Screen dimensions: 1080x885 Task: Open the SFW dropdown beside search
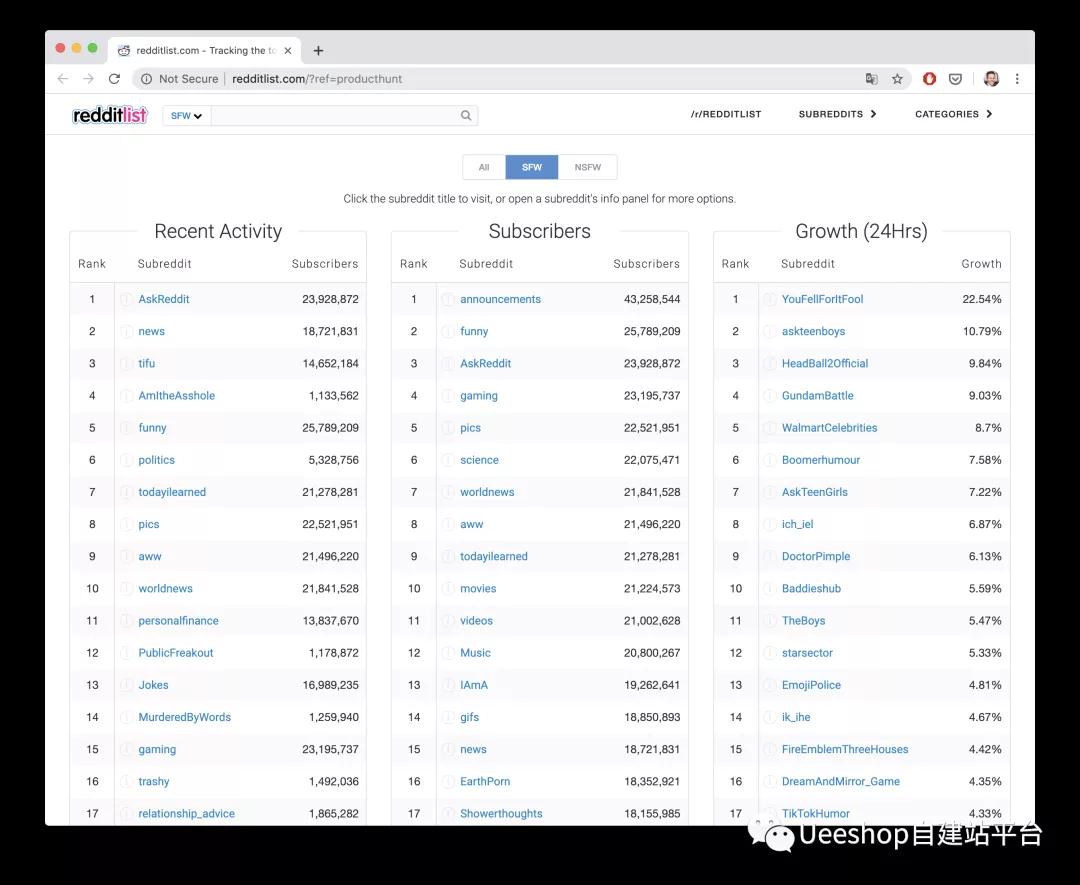coord(186,115)
